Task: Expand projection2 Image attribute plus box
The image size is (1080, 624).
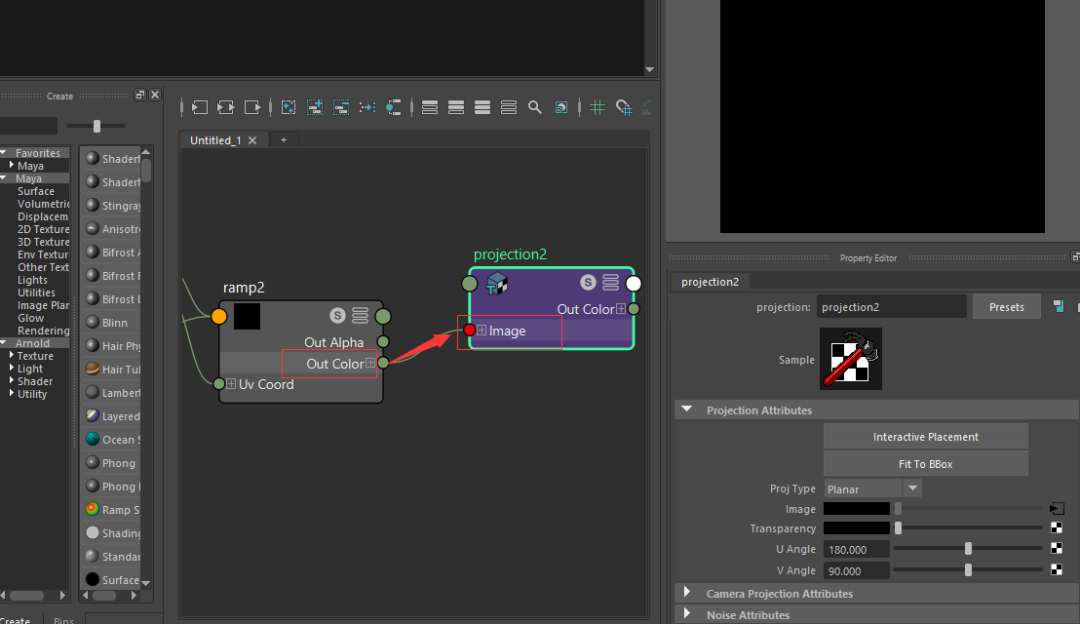Action: pos(481,331)
